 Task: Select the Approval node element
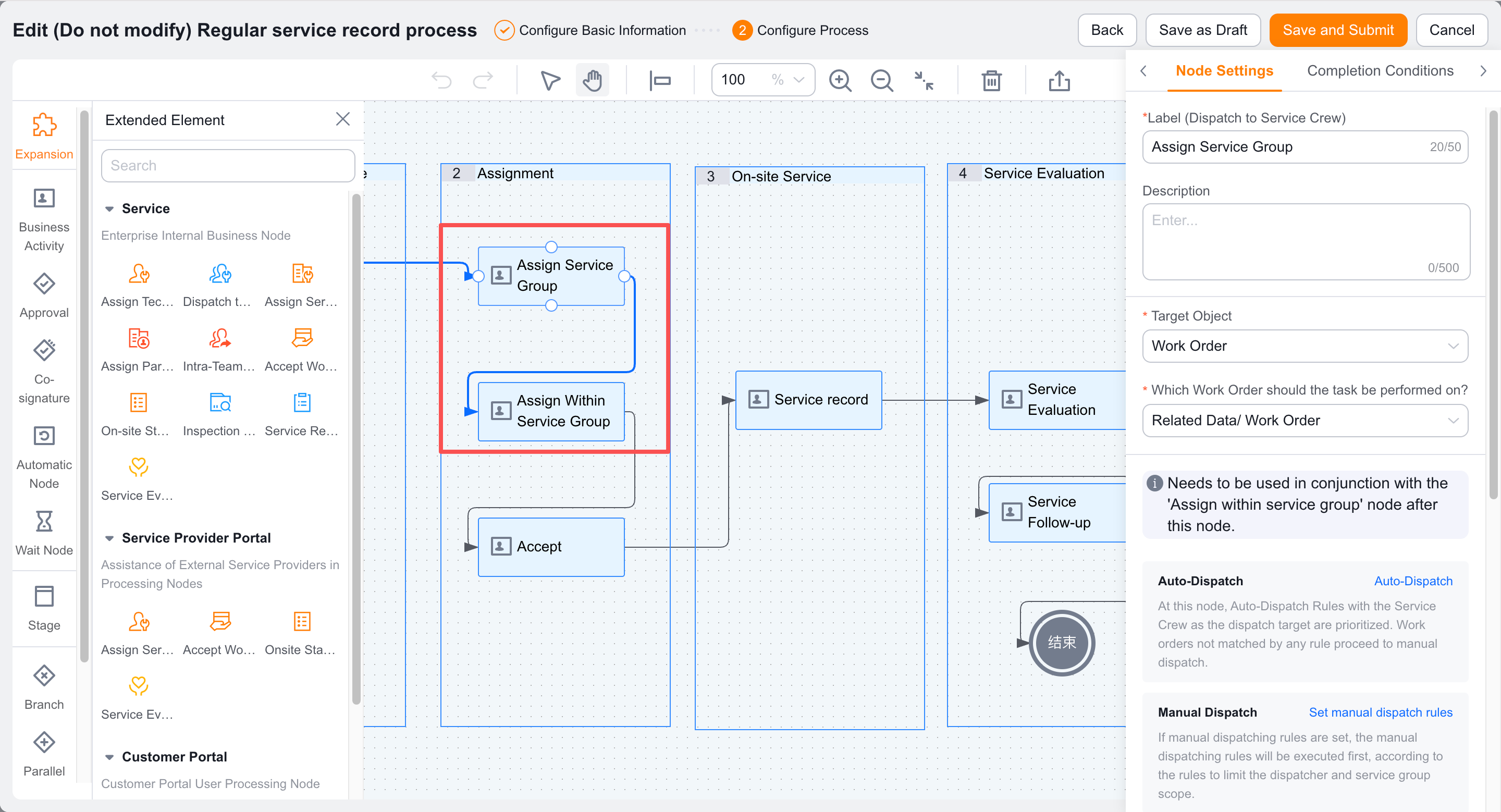pos(44,296)
